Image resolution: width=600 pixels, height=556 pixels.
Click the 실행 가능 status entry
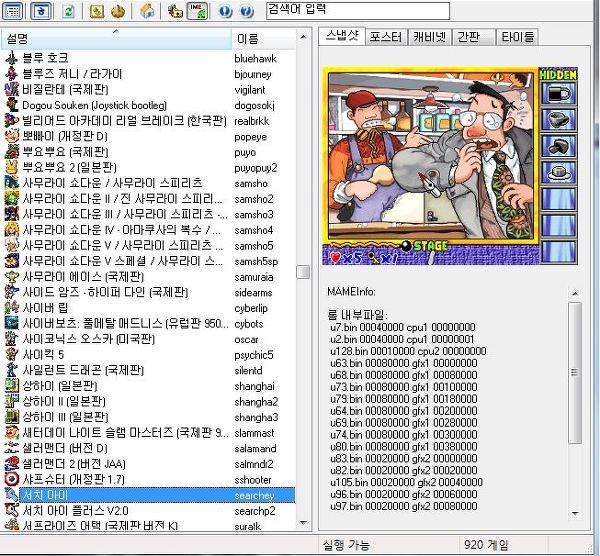pos(346,545)
